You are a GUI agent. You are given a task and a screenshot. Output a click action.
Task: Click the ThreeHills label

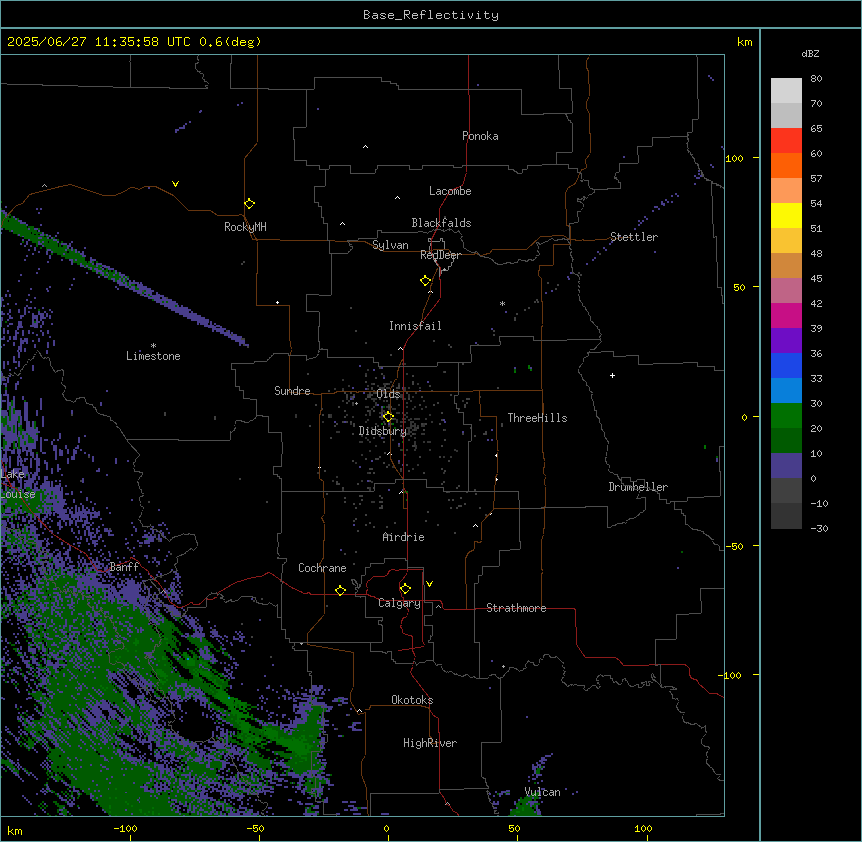537,418
